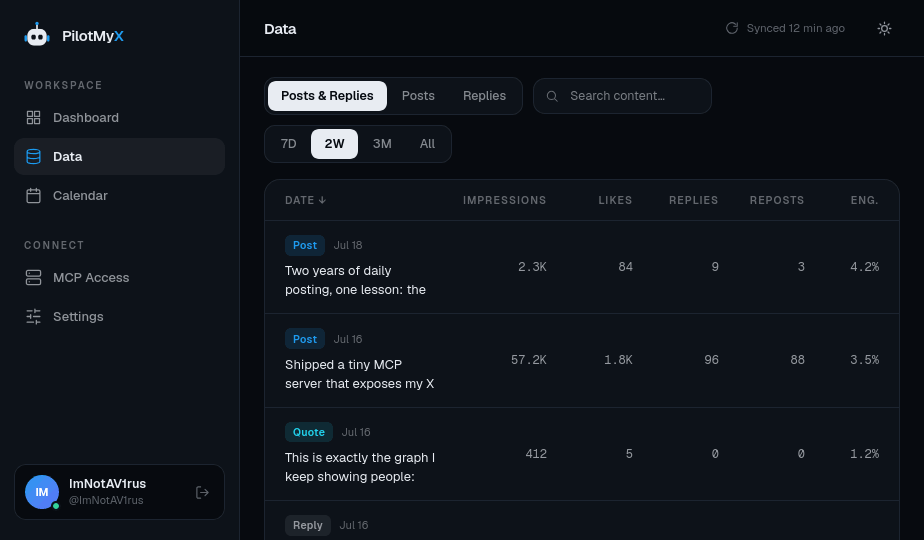The image size is (924, 540).
Task: Click the MCP Access server icon
Action: point(34,278)
